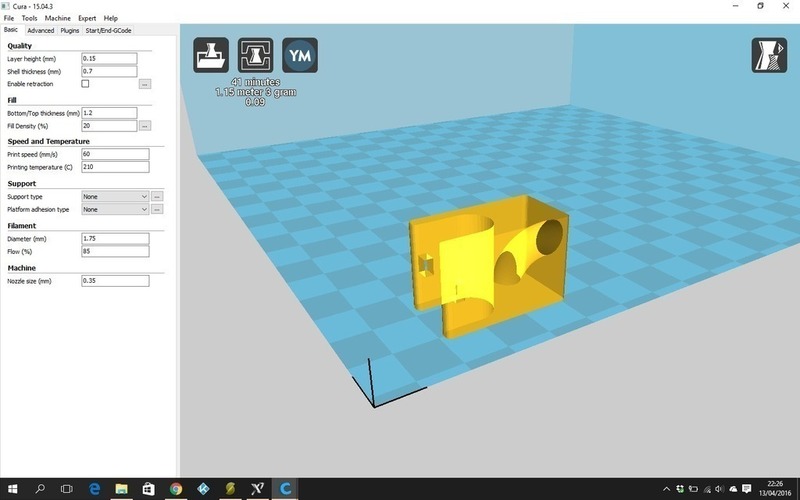This screenshot has height=500, width=800.
Task: Open Google Chrome from the taskbar
Action: (x=176, y=489)
